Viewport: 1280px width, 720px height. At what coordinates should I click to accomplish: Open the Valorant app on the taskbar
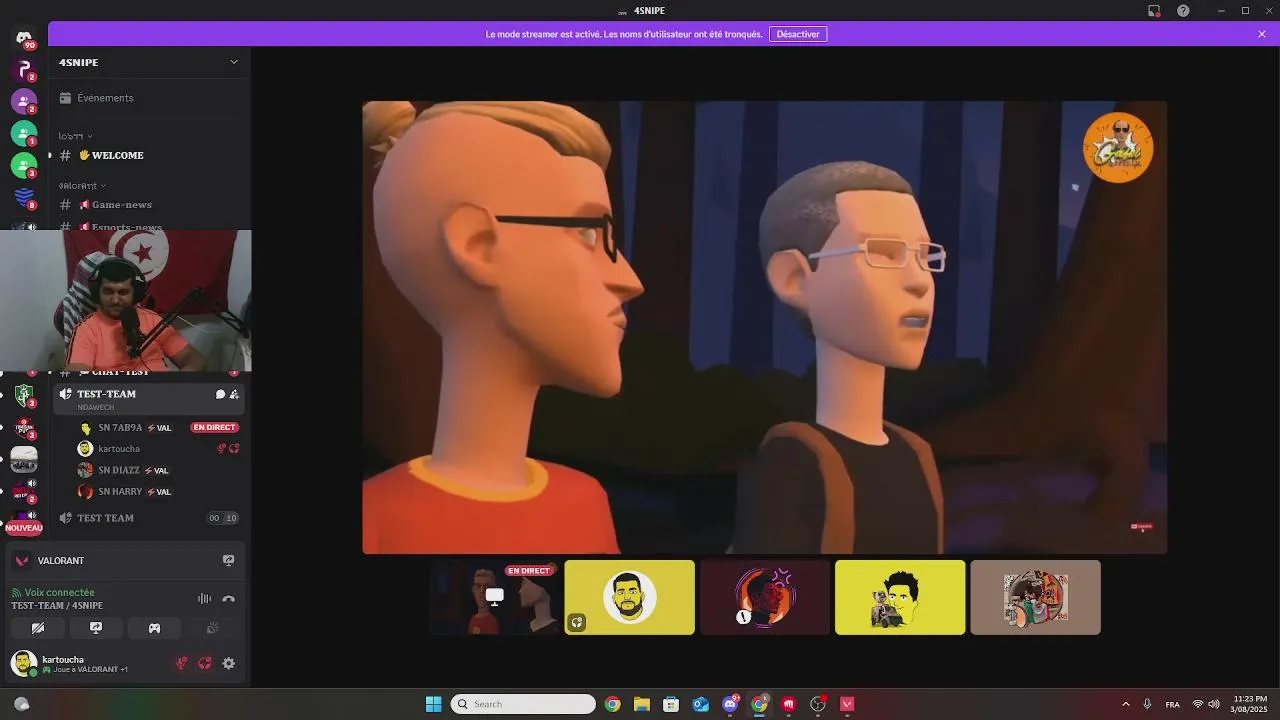(x=848, y=704)
